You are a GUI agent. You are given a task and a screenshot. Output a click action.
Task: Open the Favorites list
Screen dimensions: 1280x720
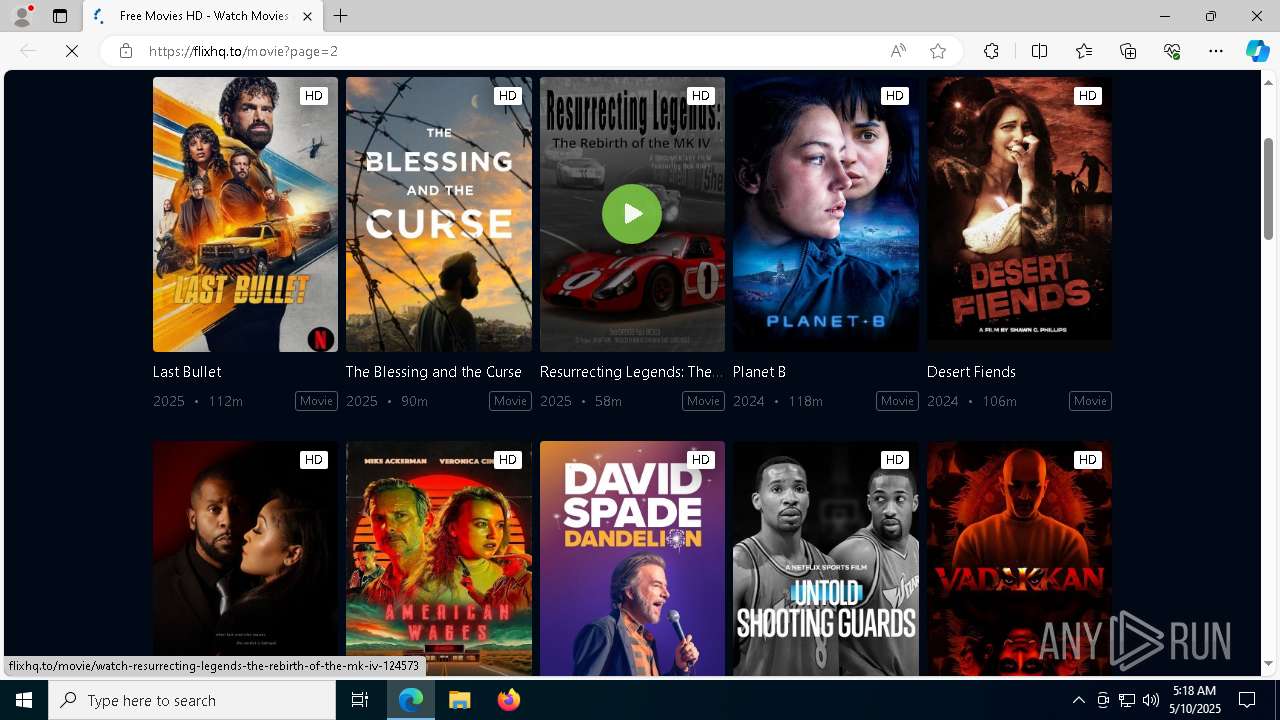(x=1084, y=51)
